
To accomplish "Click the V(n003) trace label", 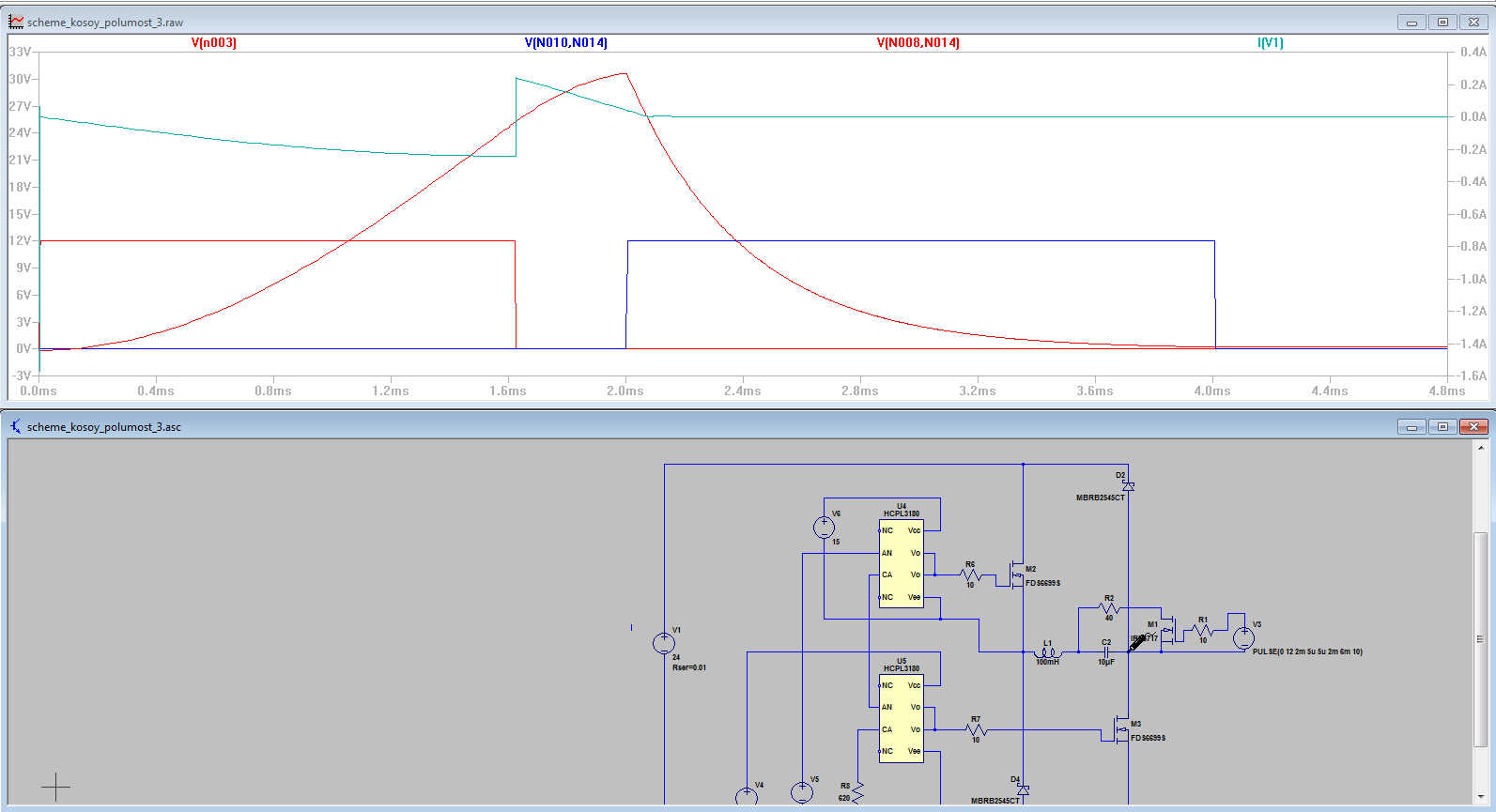I will [213, 43].
